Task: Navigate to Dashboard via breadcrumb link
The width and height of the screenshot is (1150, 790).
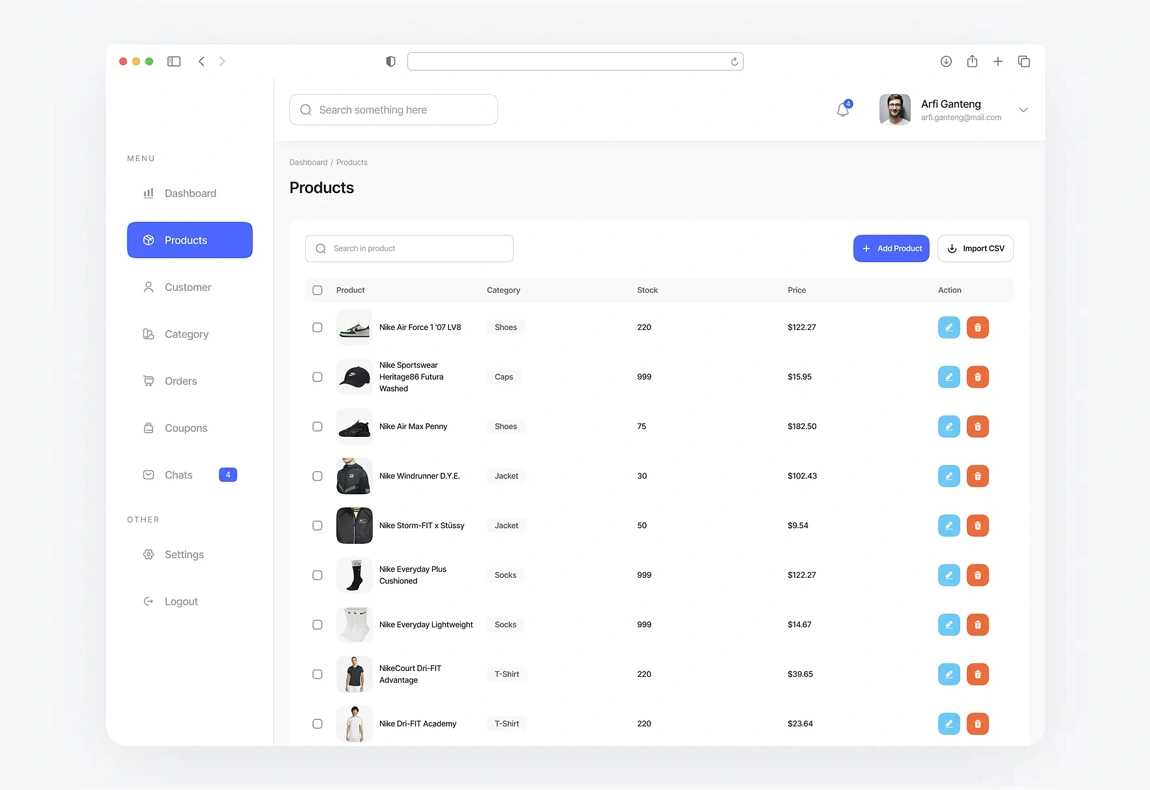Action: (x=308, y=162)
